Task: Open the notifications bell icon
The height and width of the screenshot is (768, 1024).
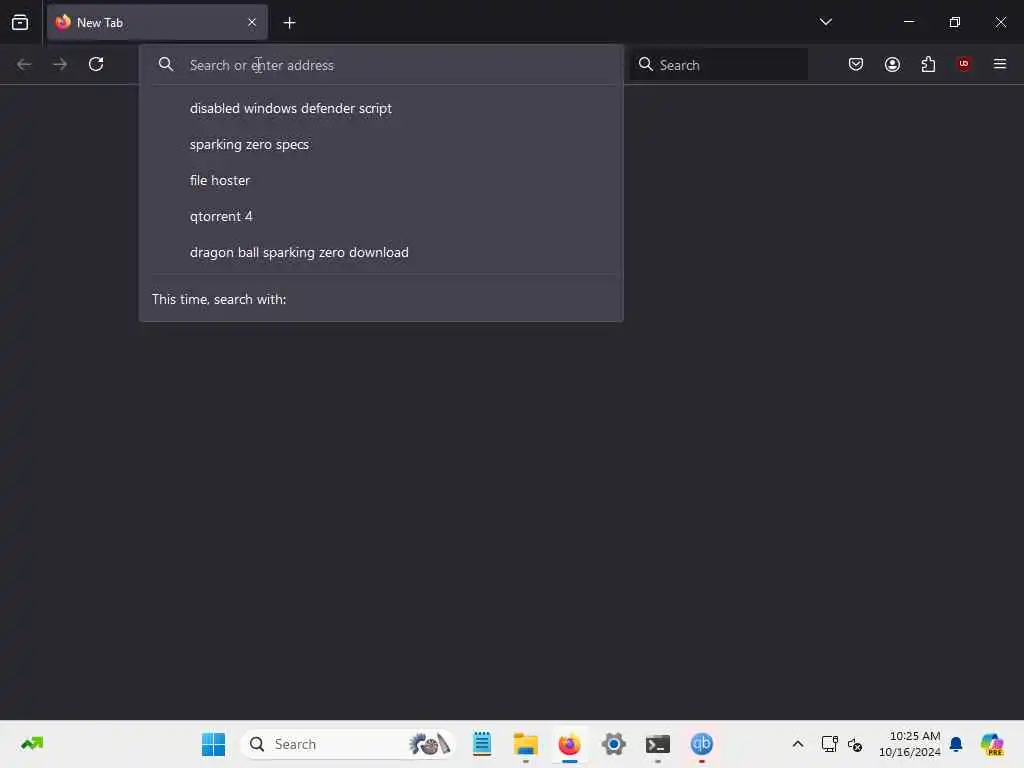Action: [x=956, y=744]
